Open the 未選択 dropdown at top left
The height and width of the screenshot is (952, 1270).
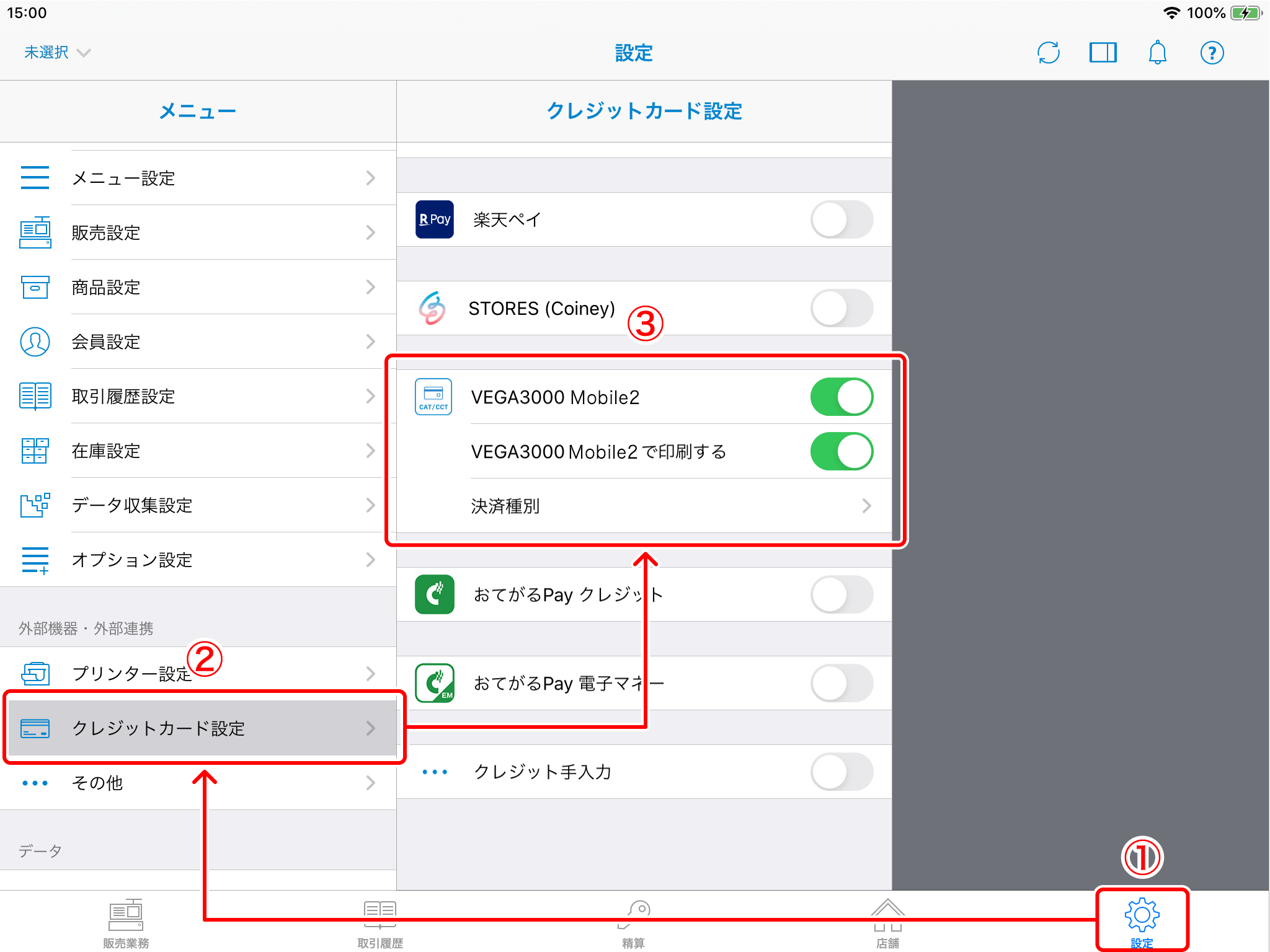tap(57, 53)
